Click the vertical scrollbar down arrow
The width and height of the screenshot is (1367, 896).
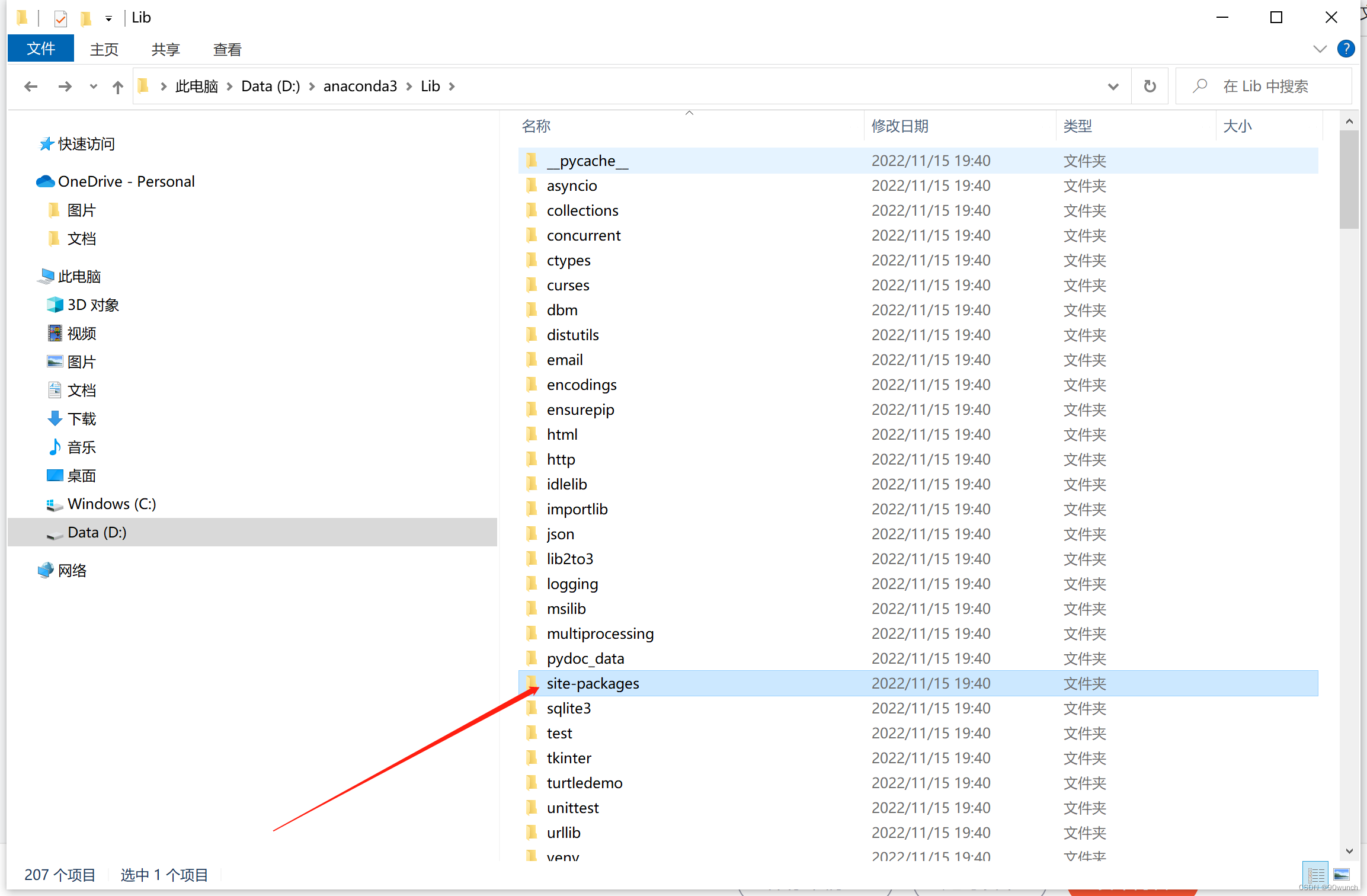[x=1349, y=851]
